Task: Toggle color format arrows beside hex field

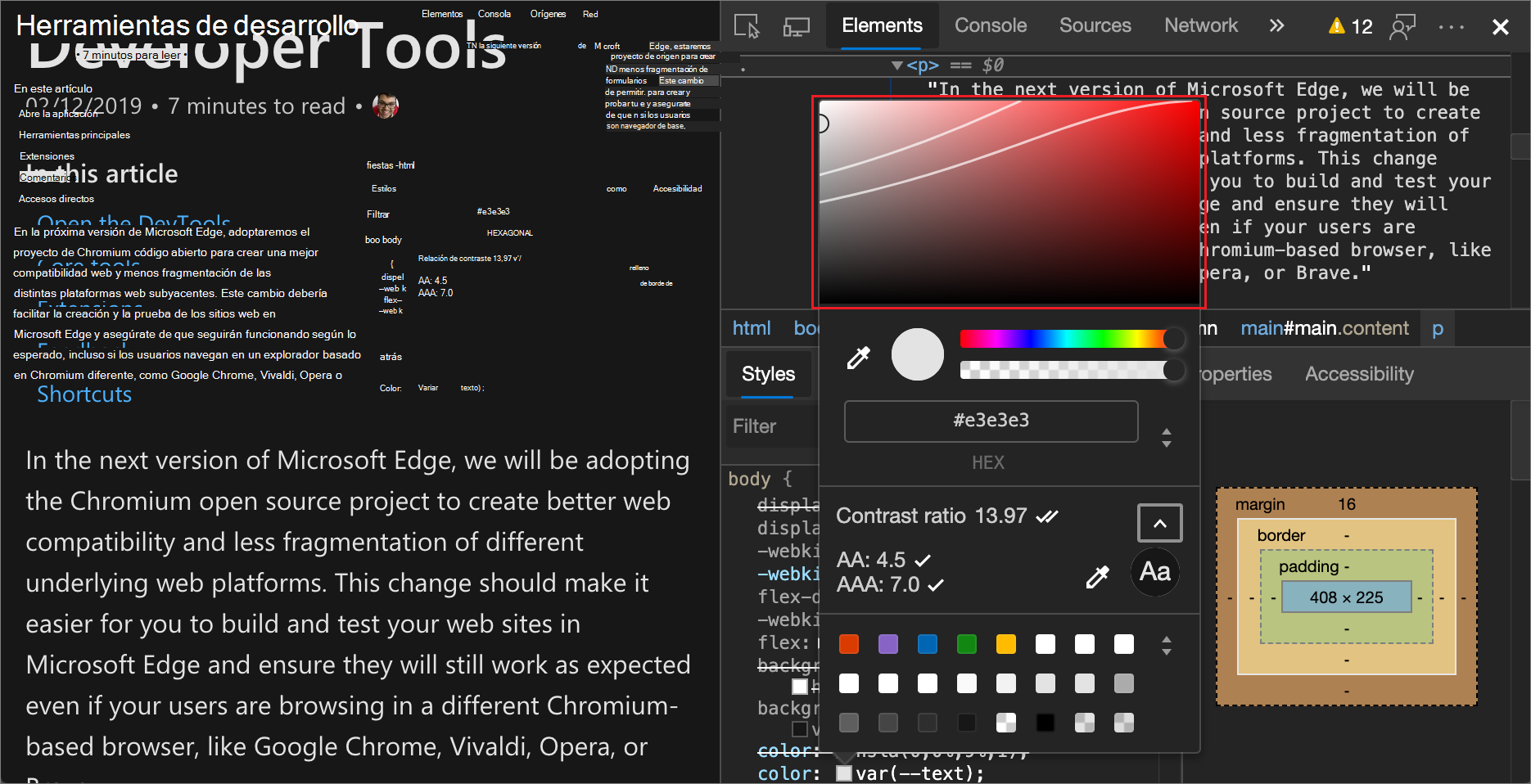Action: [1167, 438]
